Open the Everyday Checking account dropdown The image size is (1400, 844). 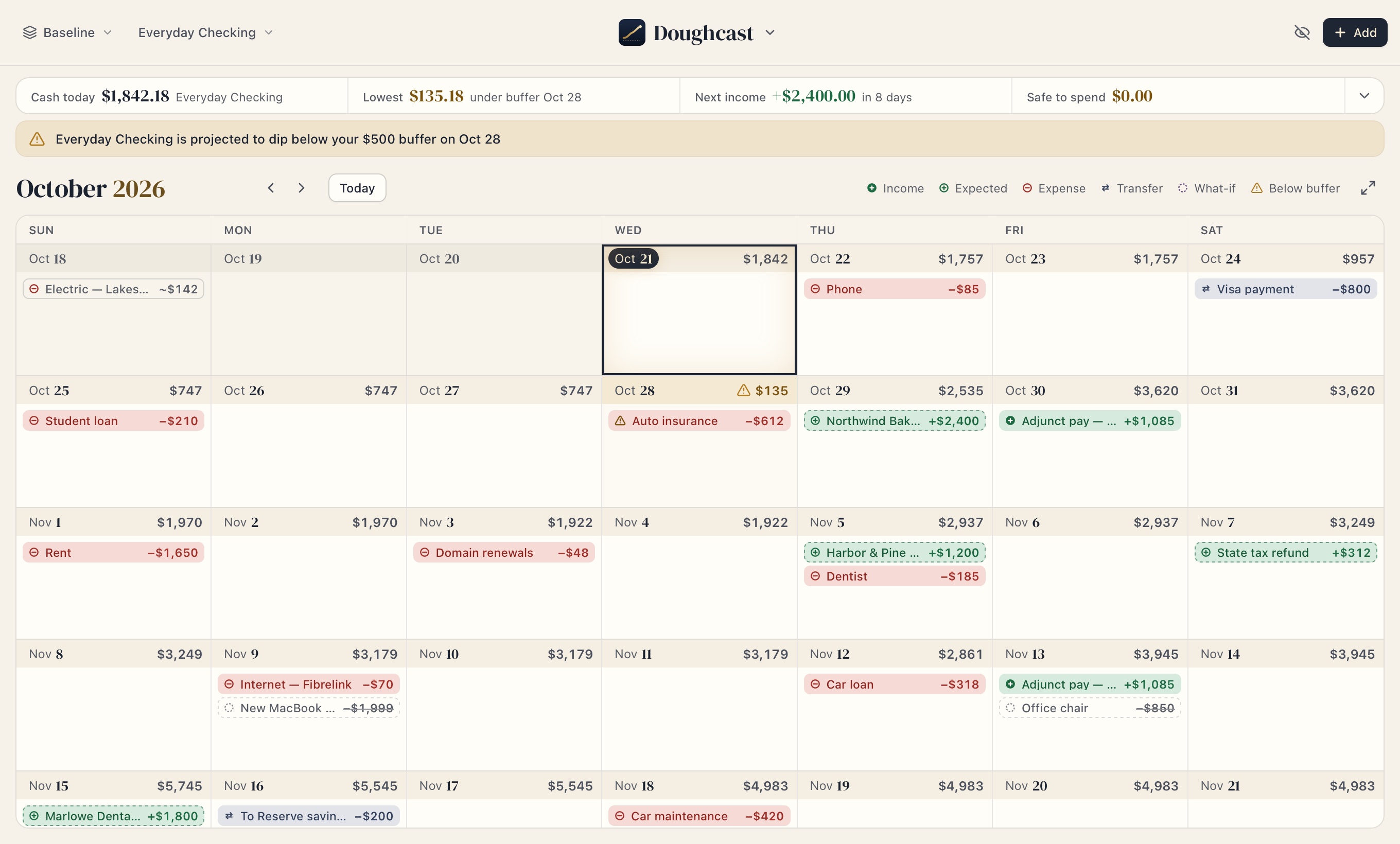point(205,32)
